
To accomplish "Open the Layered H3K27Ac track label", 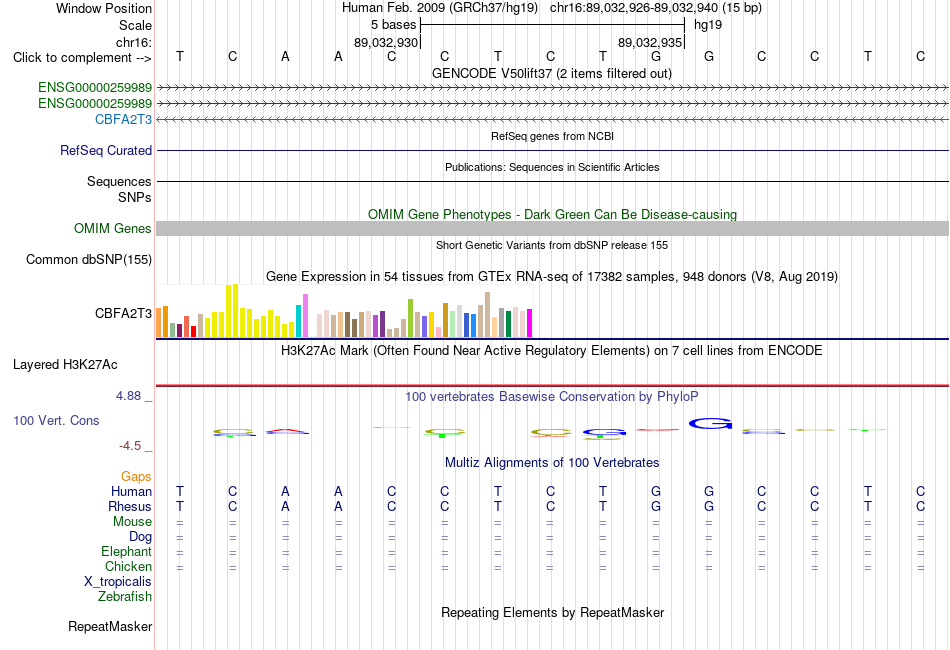I will pyautogui.click(x=65, y=365).
